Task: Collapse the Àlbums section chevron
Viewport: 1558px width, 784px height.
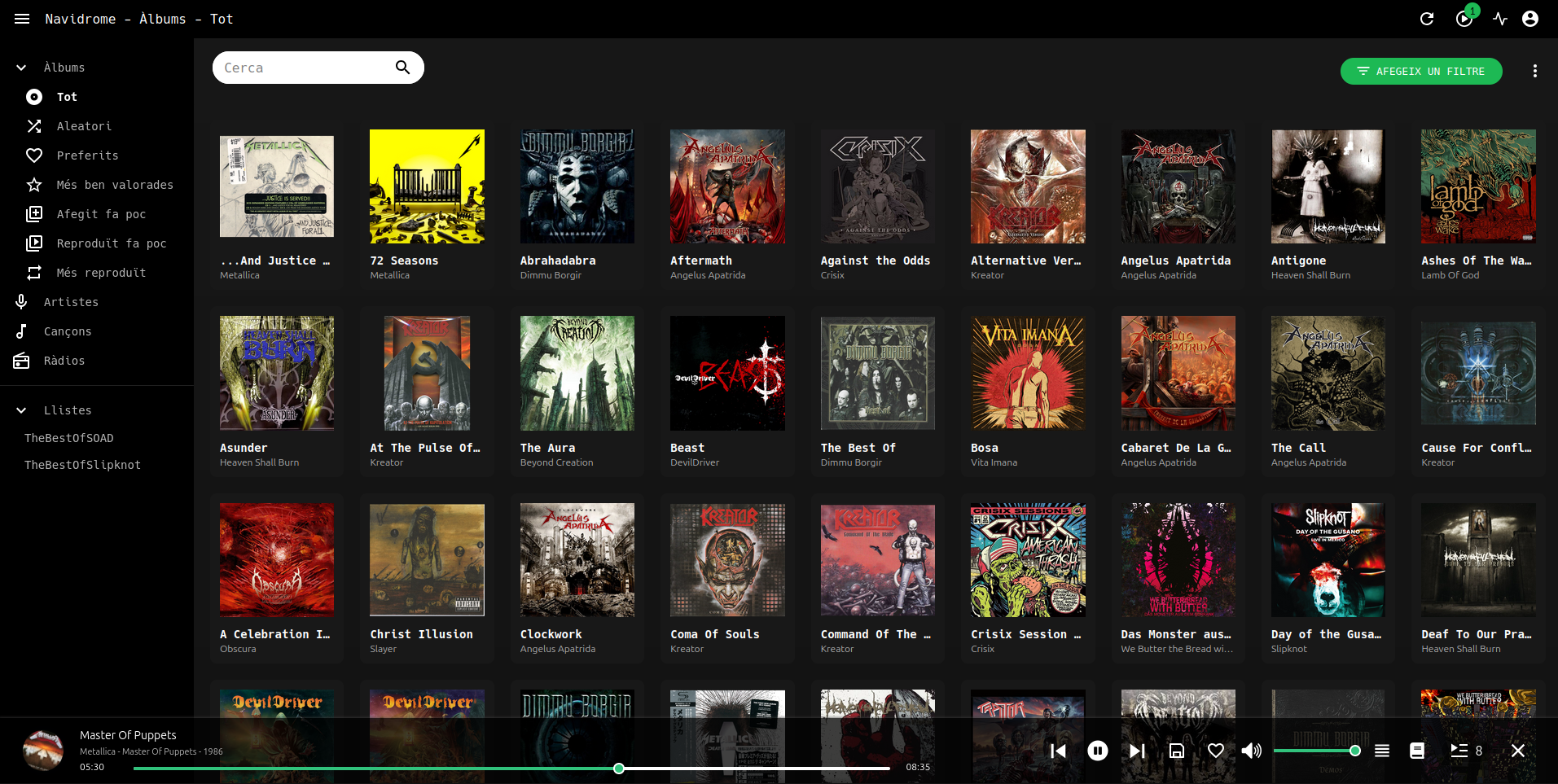Action: (21, 68)
